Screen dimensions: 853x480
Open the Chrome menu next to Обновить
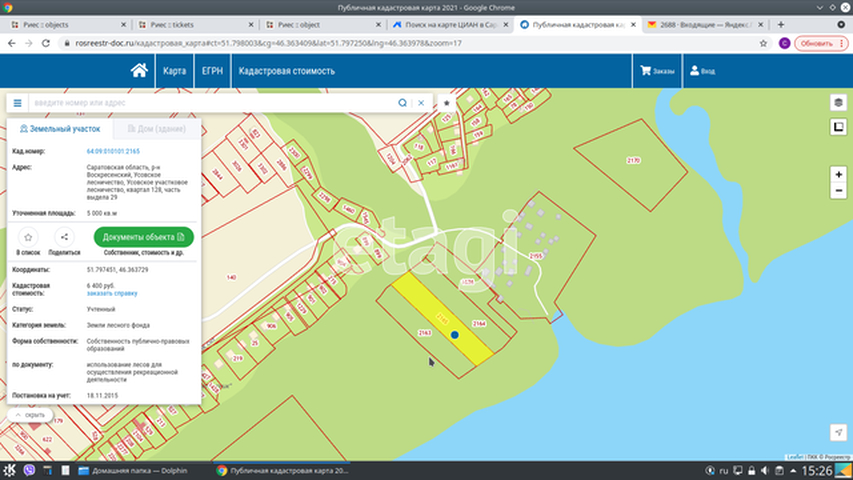[843, 43]
